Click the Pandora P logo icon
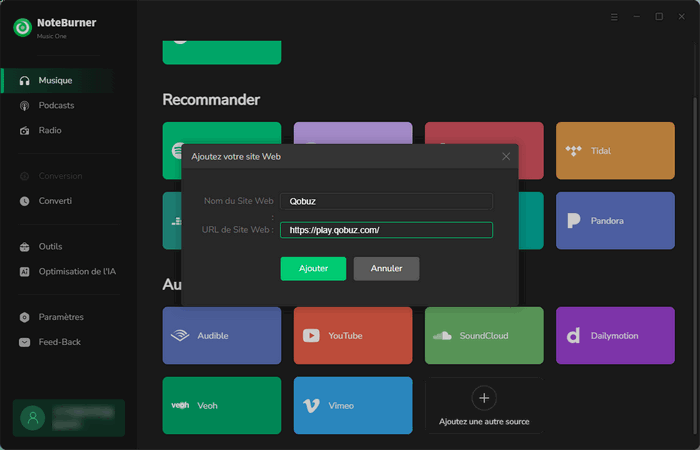 click(x=574, y=221)
